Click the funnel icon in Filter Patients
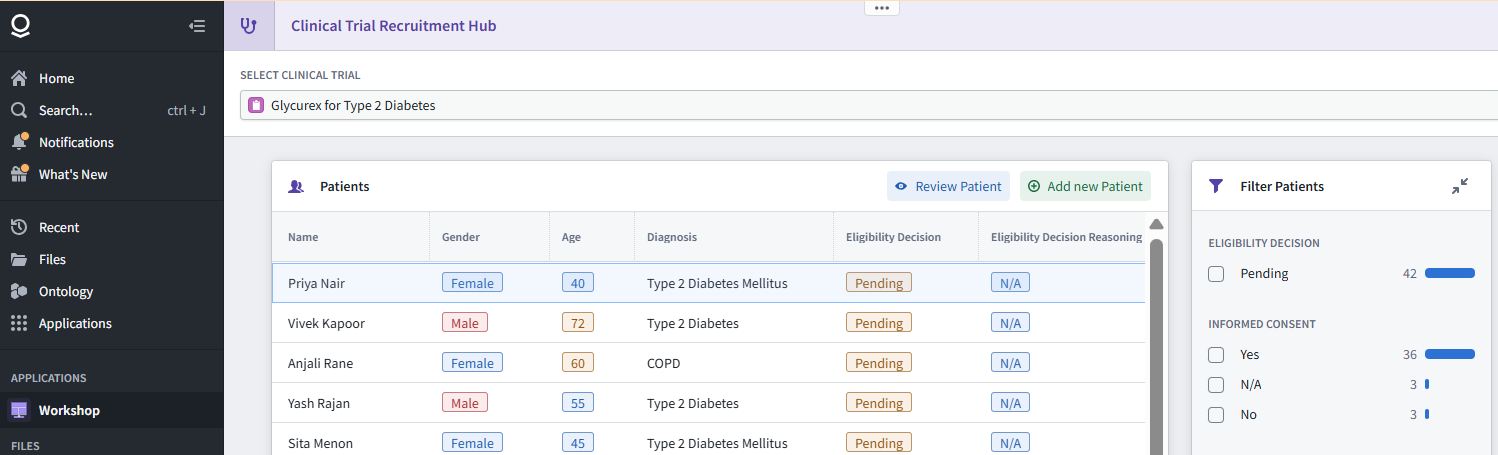 (x=1216, y=186)
